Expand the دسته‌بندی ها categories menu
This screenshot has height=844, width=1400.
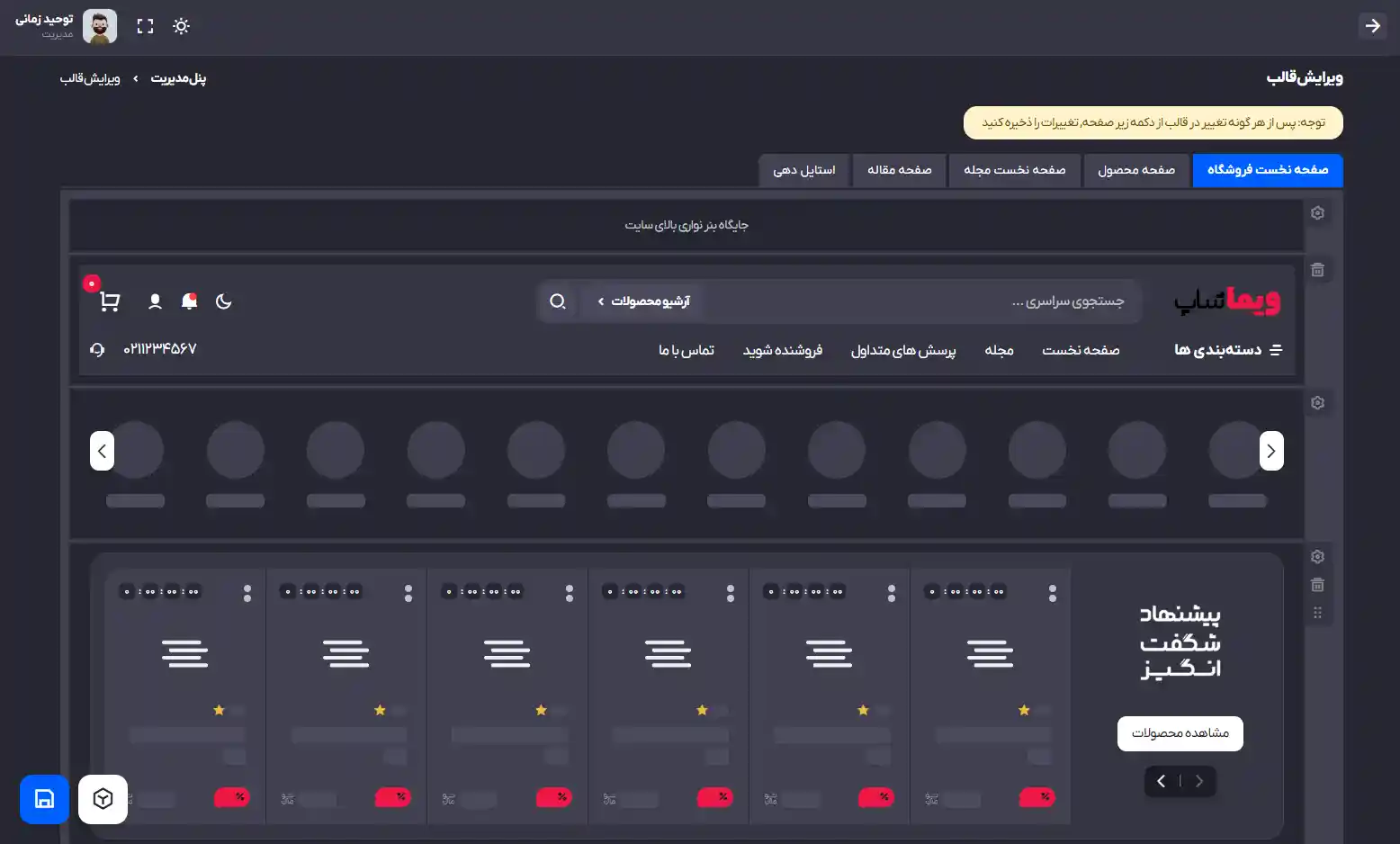pyautogui.click(x=1227, y=350)
